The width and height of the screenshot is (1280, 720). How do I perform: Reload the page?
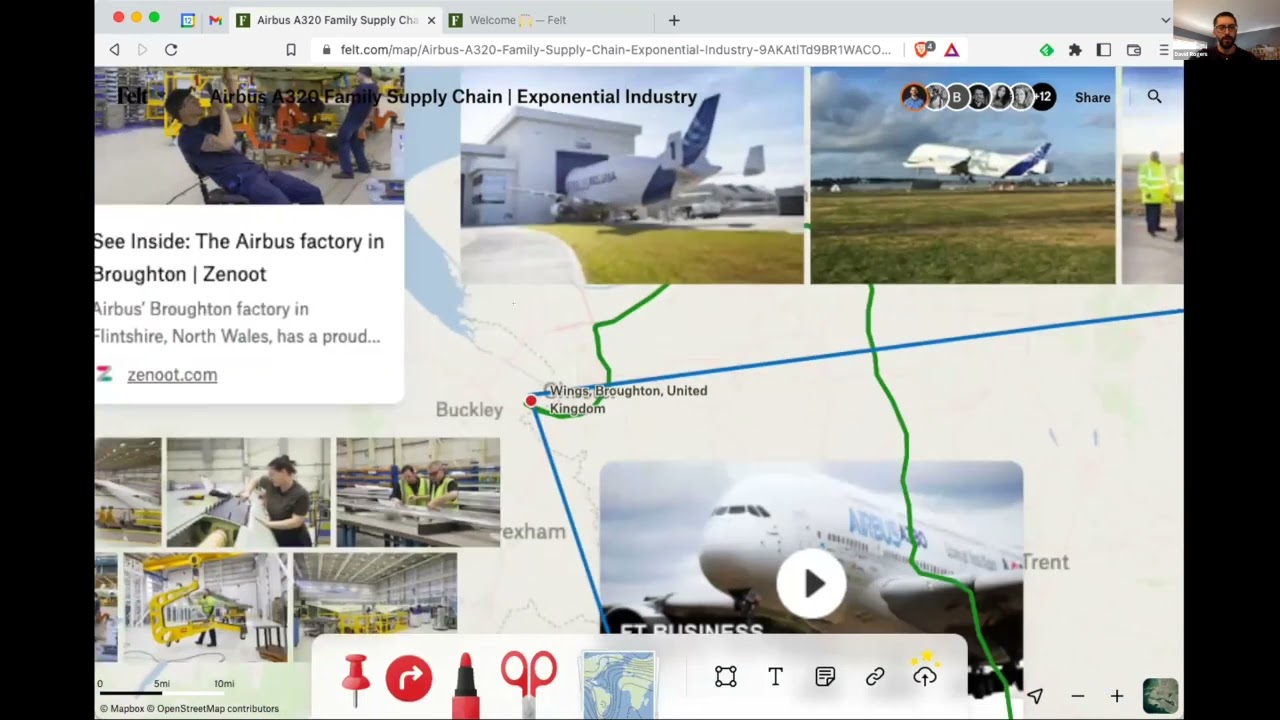click(x=171, y=50)
